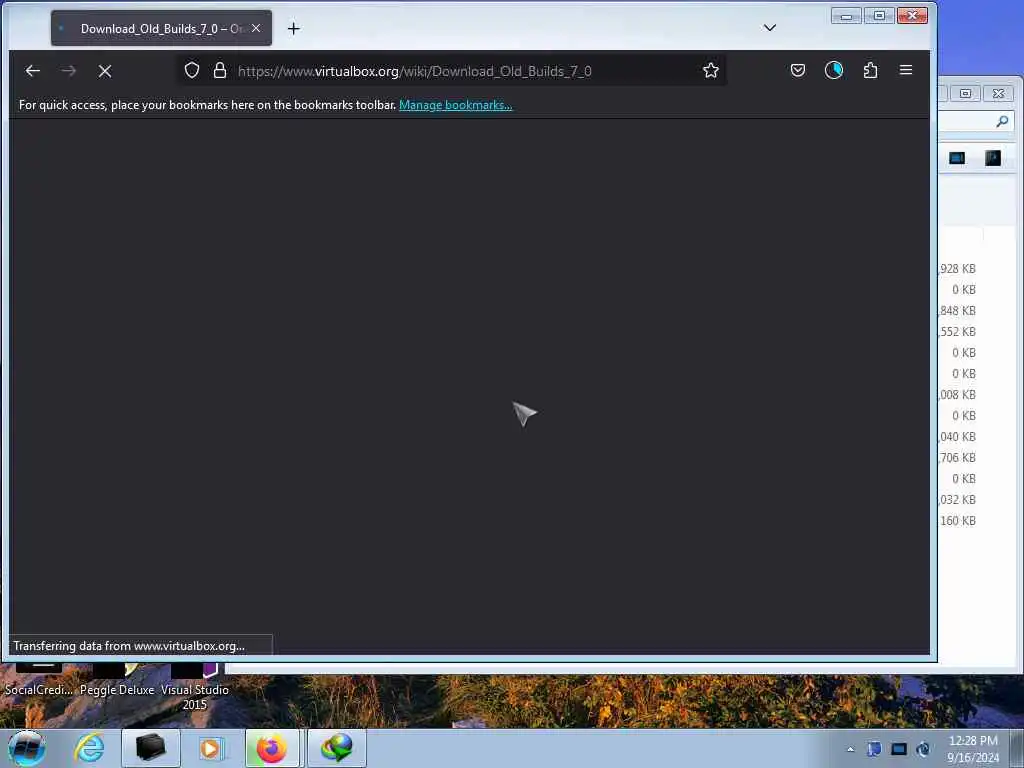Open the black box app in taskbar

(x=150, y=748)
